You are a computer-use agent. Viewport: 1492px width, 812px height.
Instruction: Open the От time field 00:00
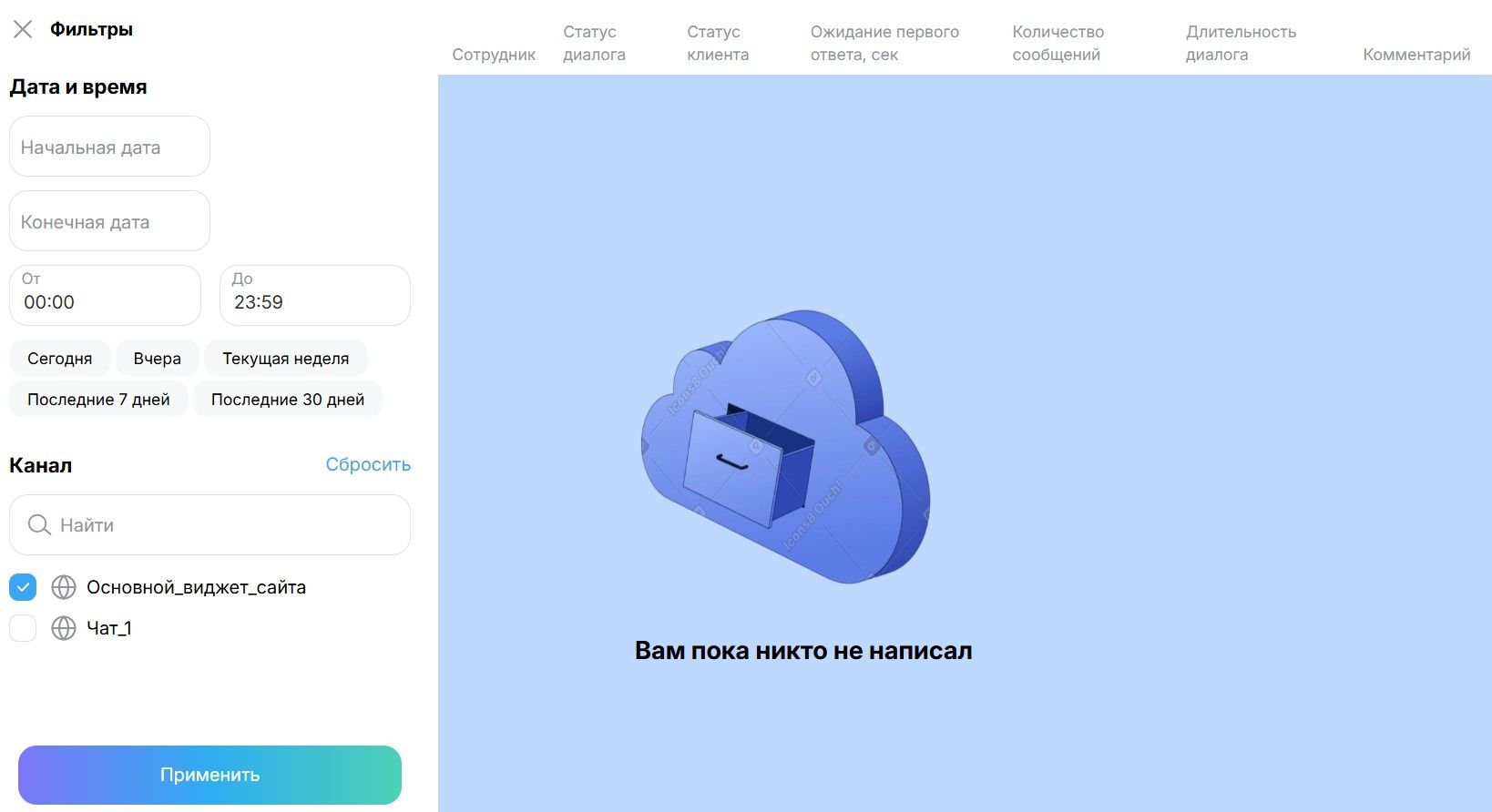[105, 295]
